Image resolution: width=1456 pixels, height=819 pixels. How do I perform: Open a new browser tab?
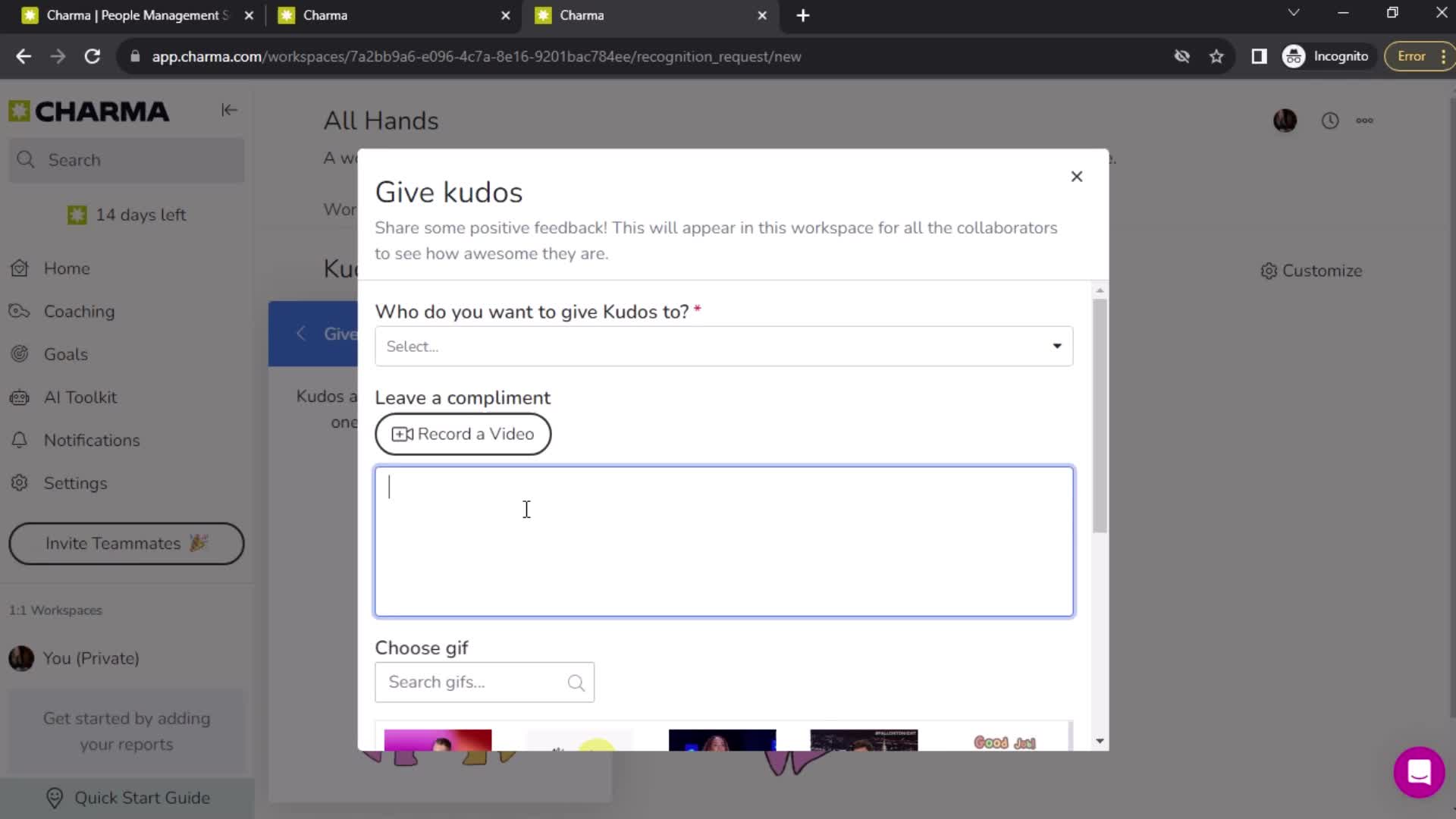point(803,15)
